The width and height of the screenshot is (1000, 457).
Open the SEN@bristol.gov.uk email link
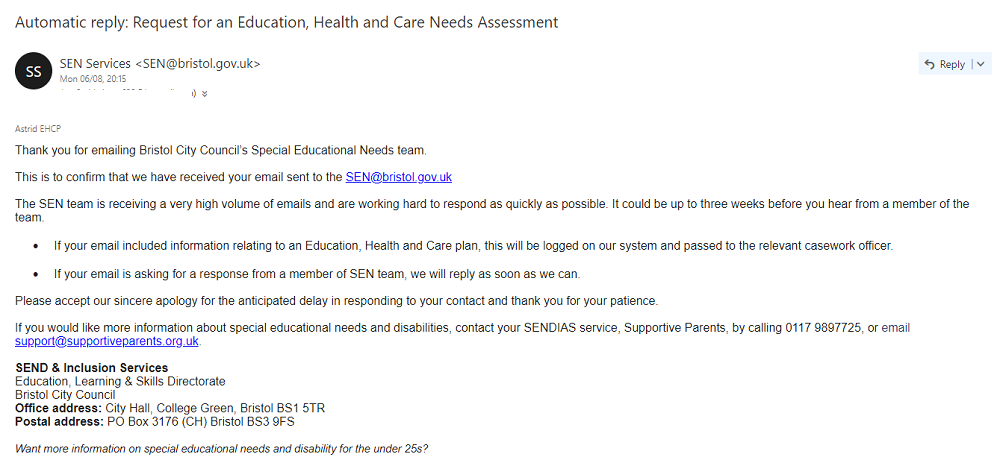click(399, 177)
